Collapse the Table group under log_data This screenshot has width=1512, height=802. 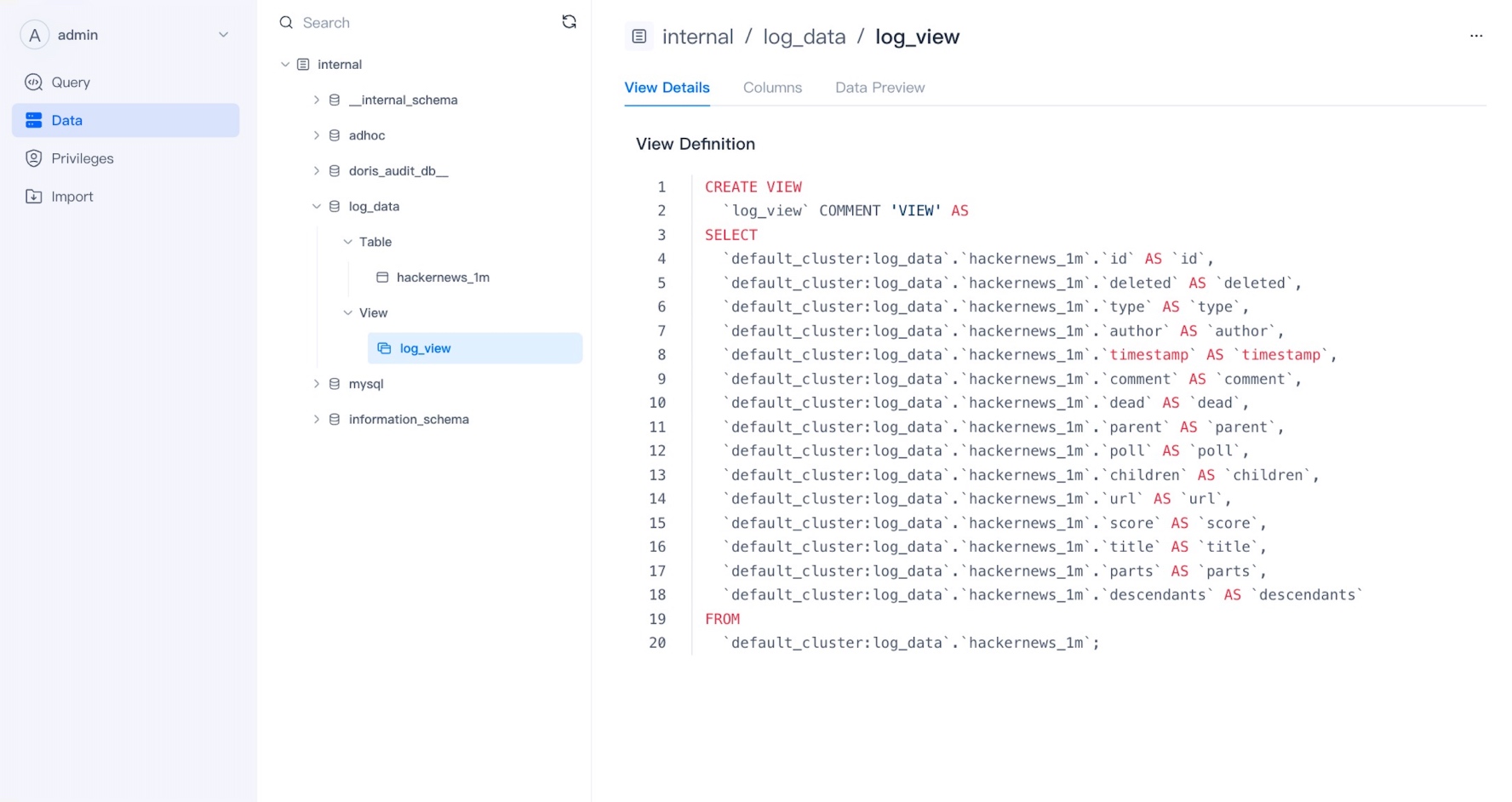point(347,242)
